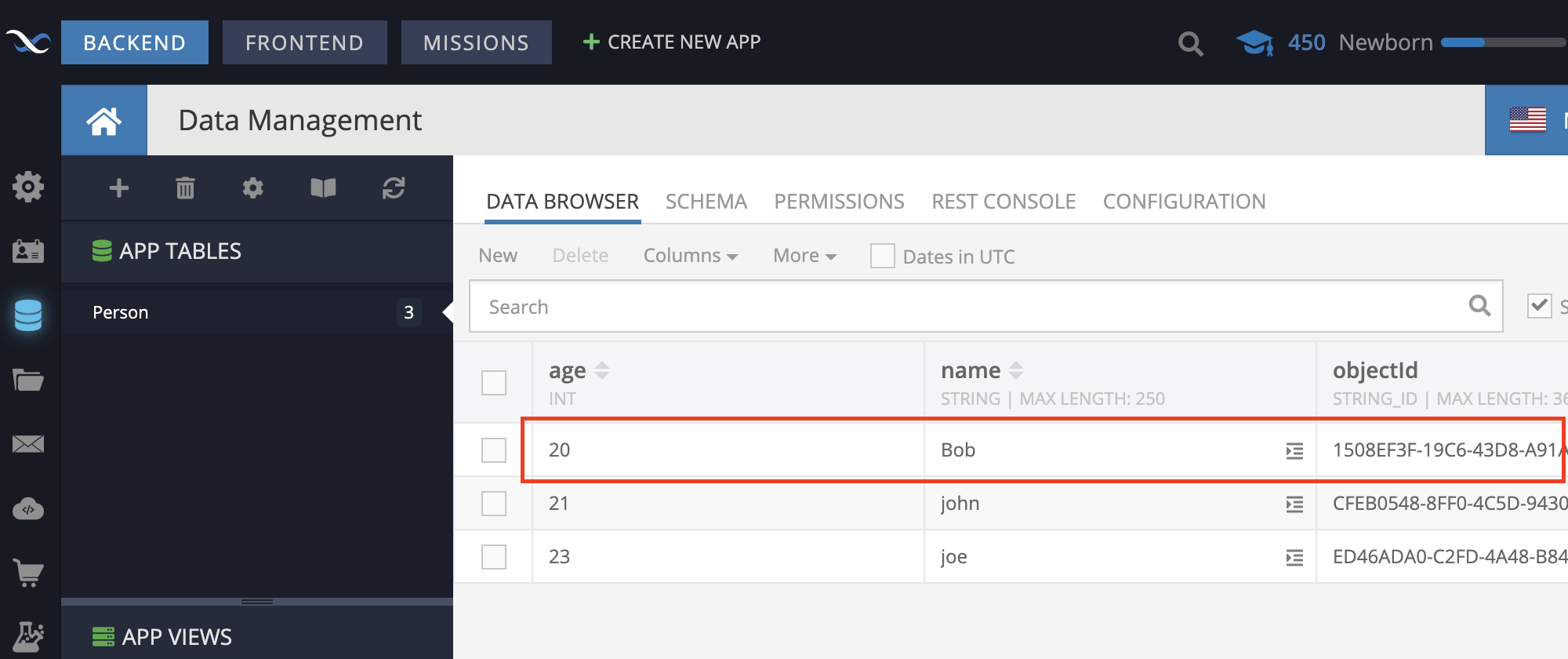This screenshot has height=659, width=1568.
Task: Open the Messaging envelope icon in sidebar
Action: pos(28,444)
